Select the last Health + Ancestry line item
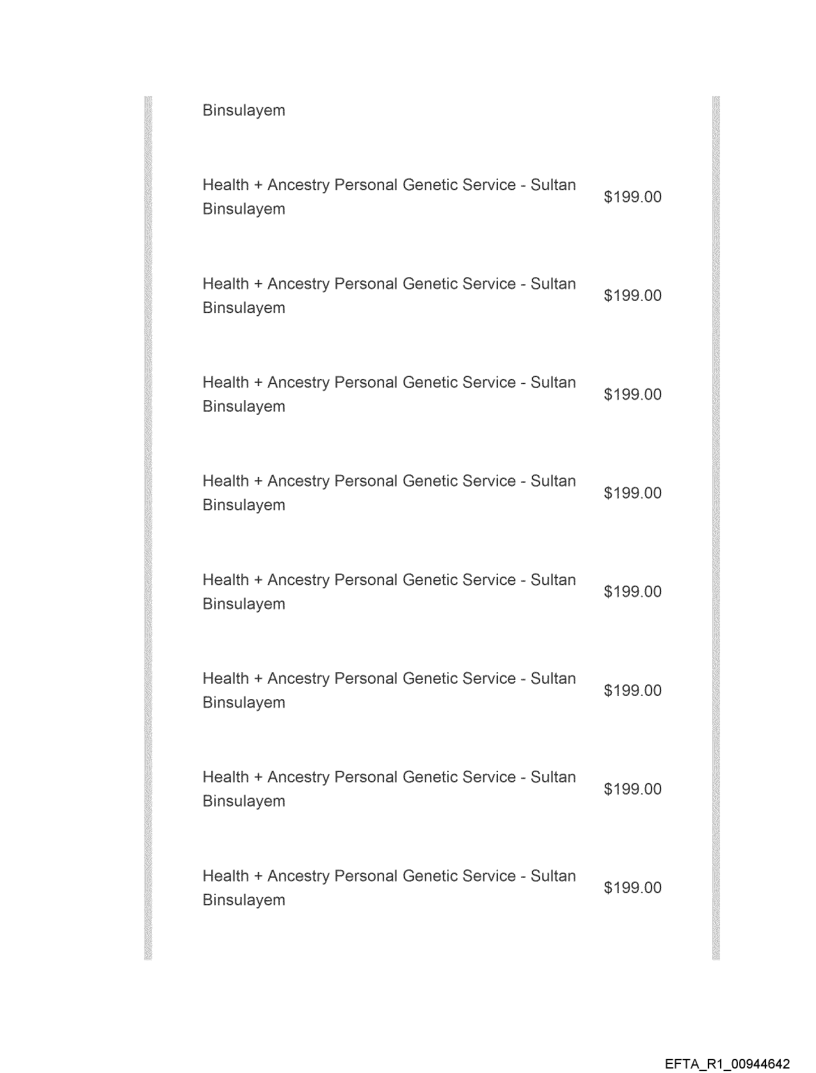The height and width of the screenshot is (1073, 816). coord(388,888)
